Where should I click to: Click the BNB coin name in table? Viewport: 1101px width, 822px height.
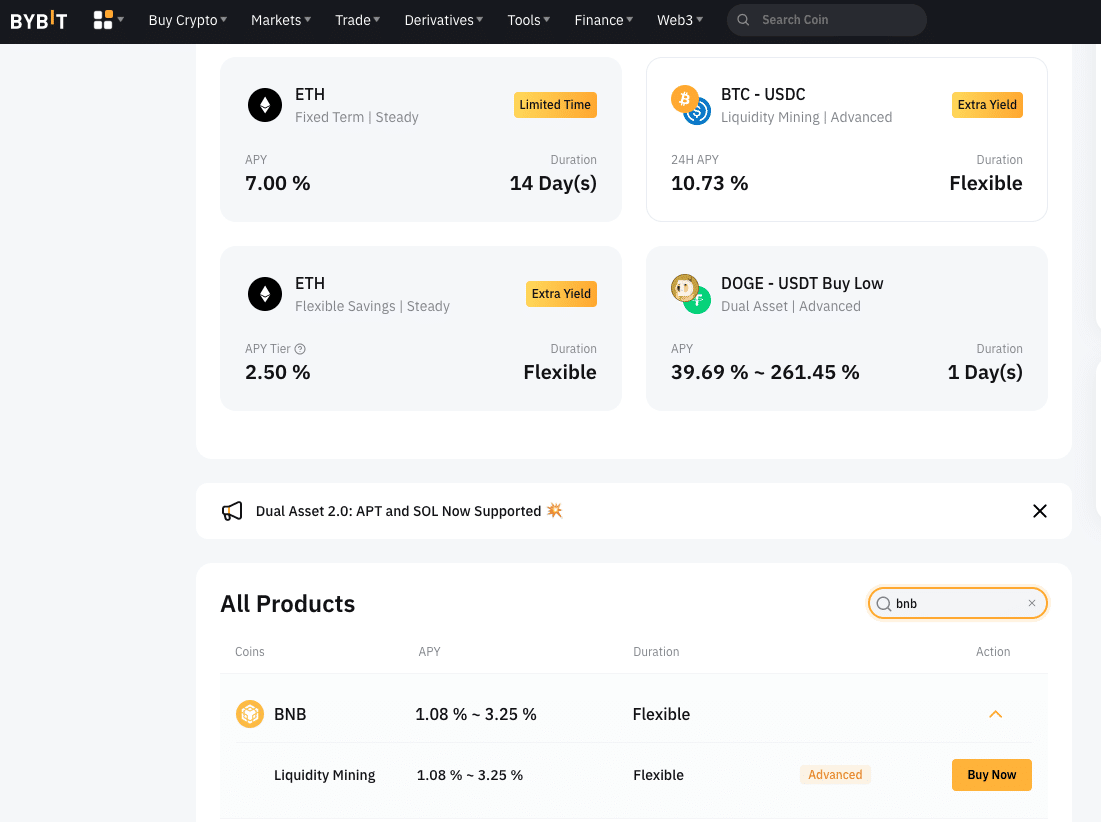[290, 714]
